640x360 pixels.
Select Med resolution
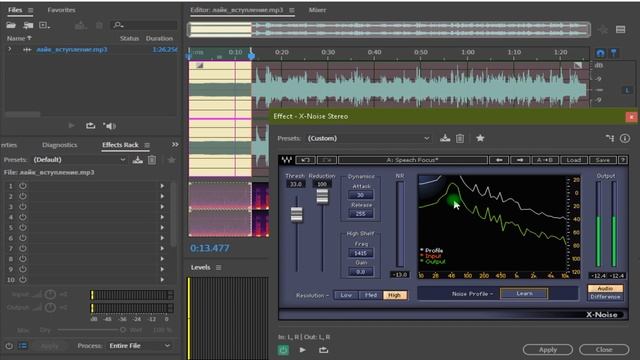click(371, 295)
